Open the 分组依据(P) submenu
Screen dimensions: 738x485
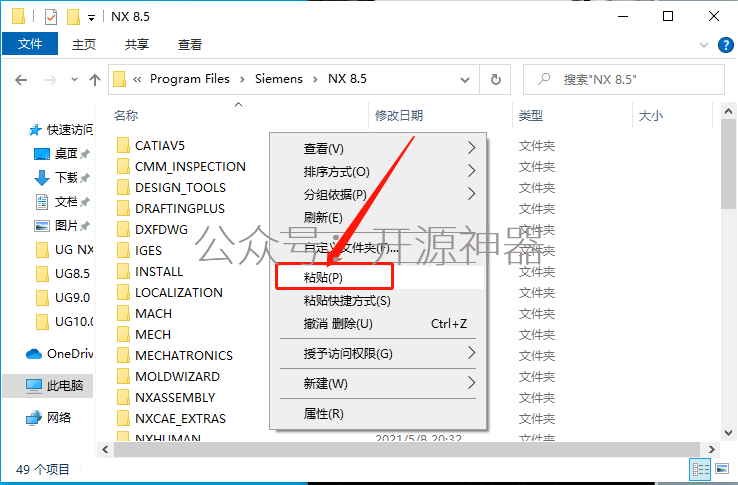(379, 194)
